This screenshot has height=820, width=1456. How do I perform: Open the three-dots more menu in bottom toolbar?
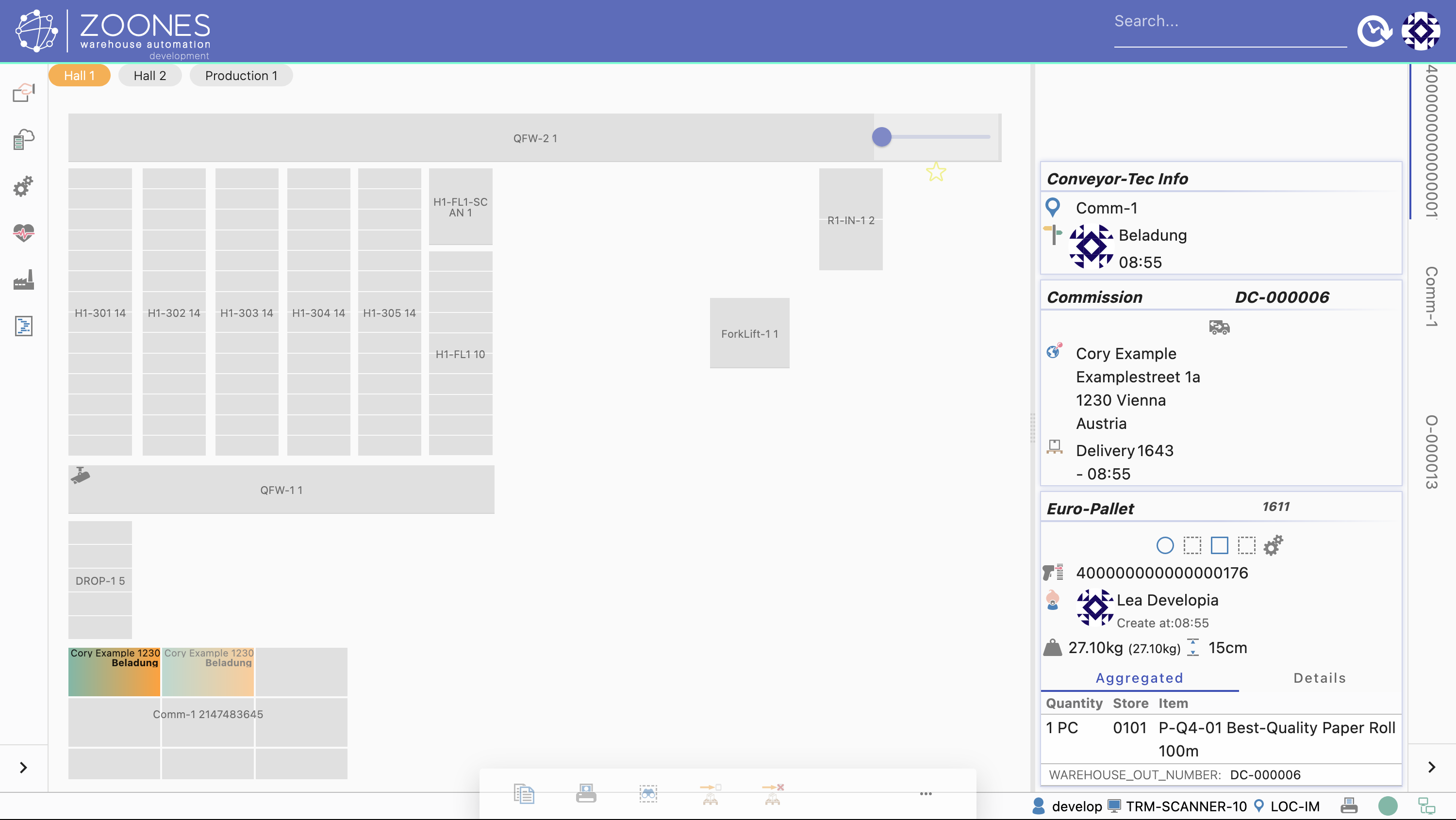926,793
